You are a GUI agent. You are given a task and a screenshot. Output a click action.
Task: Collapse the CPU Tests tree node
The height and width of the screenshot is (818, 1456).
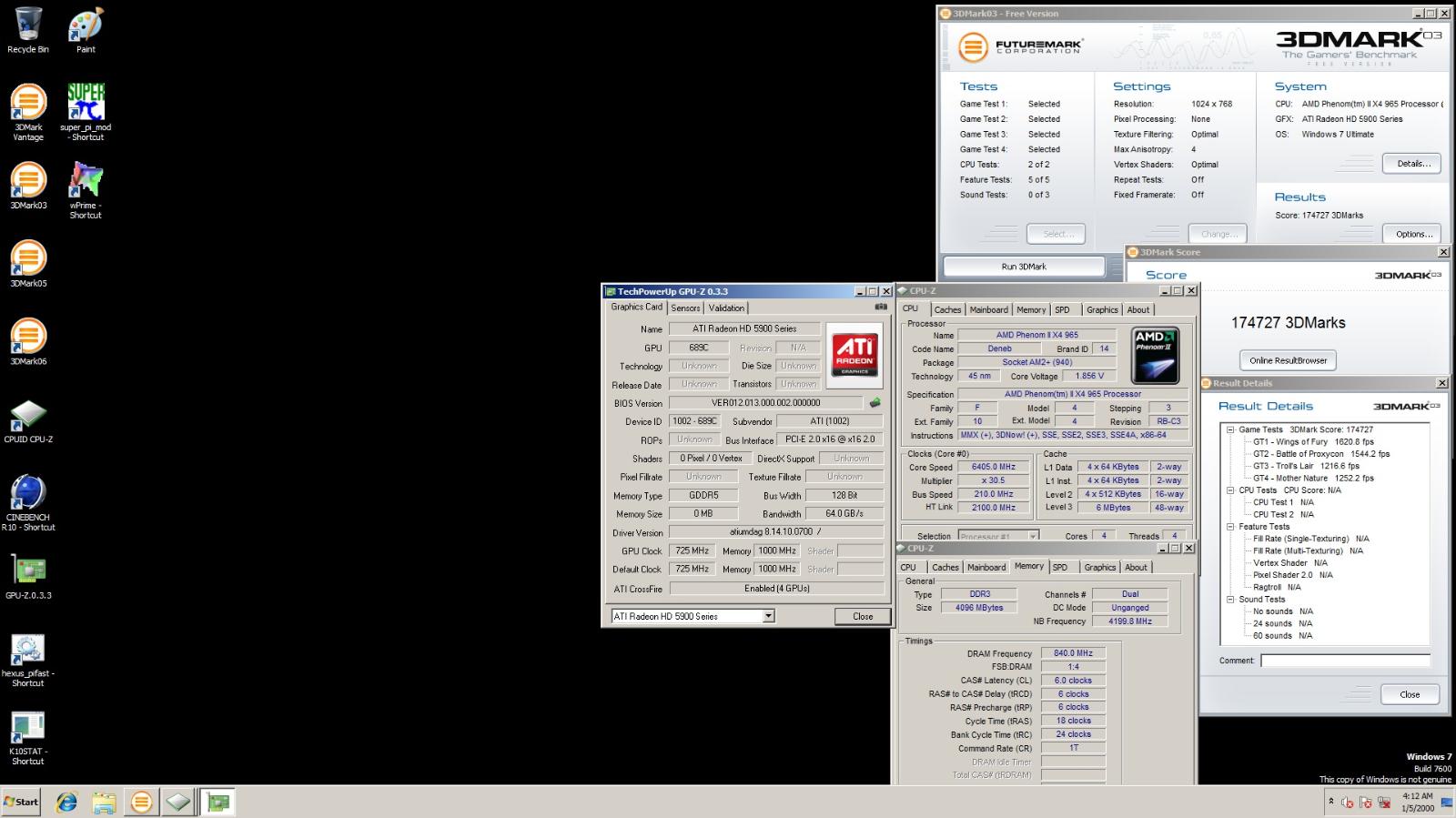point(1230,490)
